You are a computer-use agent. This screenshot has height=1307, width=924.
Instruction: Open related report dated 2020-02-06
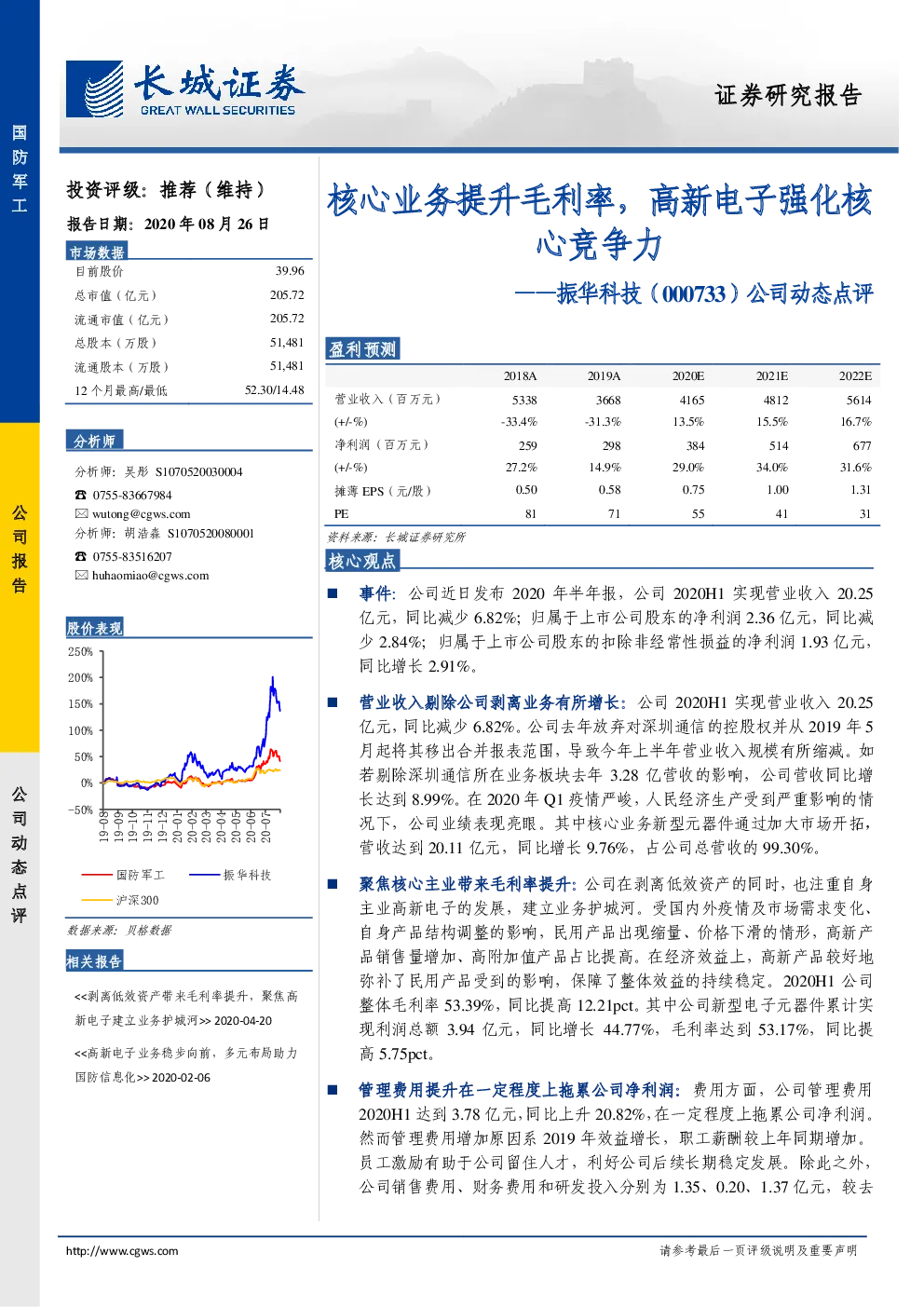pyautogui.click(x=186, y=1065)
